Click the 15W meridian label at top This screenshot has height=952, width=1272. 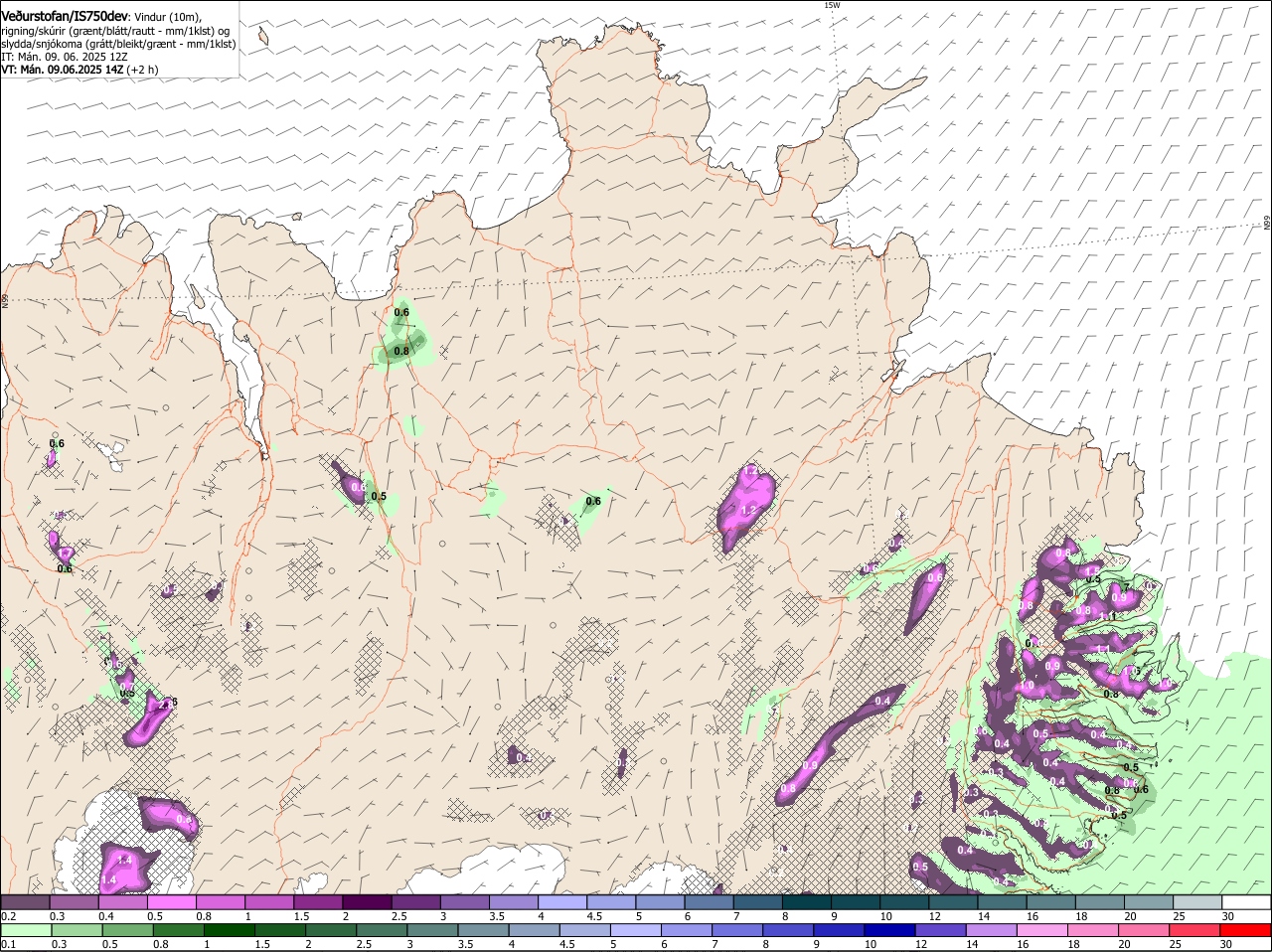pyautogui.click(x=832, y=5)
